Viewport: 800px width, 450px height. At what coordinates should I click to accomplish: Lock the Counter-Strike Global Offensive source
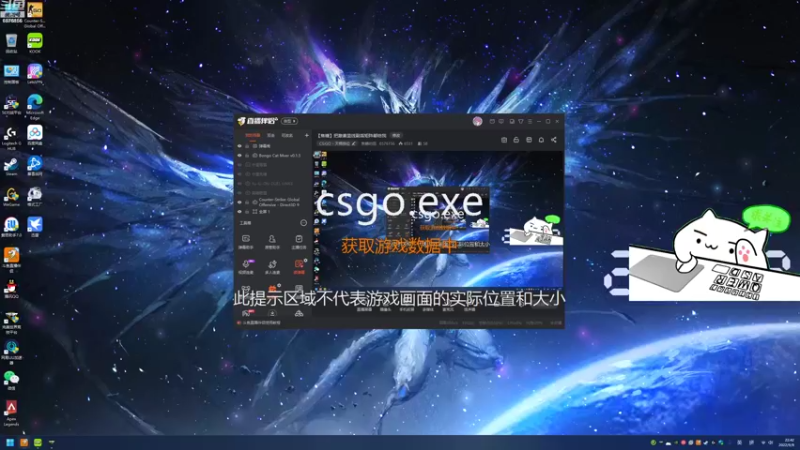[247, 202]
